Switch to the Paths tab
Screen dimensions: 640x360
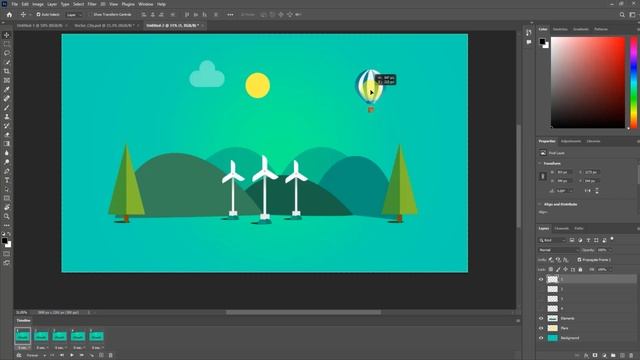579,229
